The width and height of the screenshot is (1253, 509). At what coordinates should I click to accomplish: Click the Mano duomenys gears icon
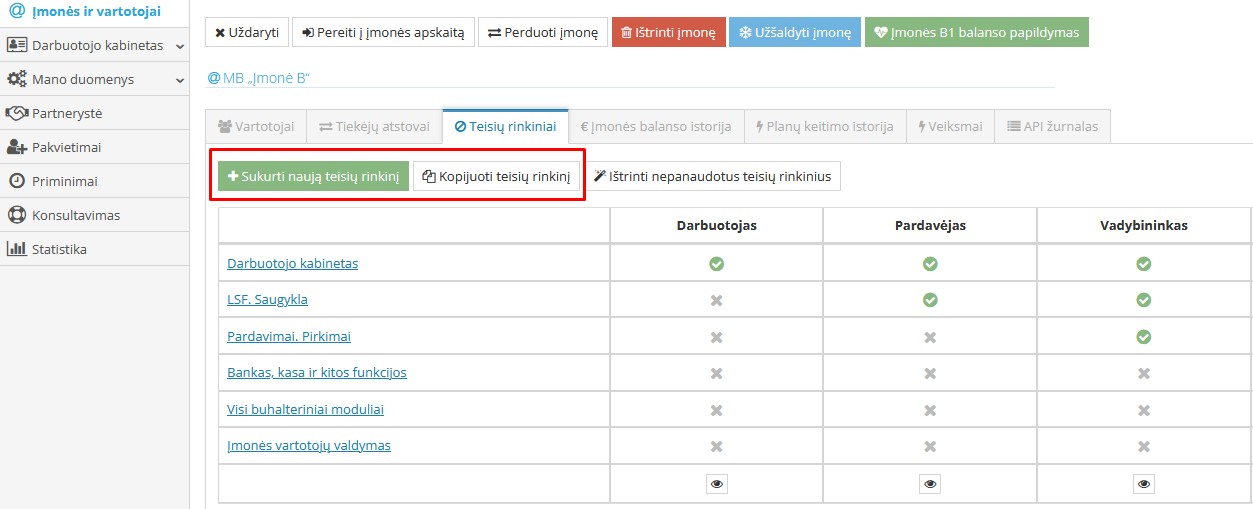(x=16, y=79)
